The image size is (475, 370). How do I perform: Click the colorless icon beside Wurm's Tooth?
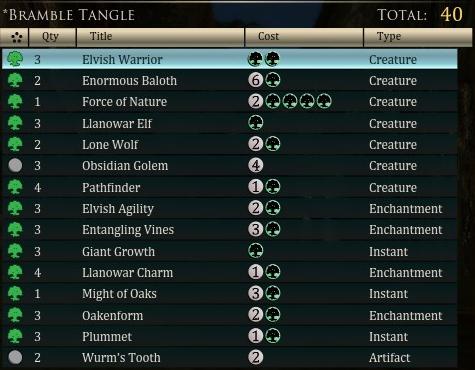[15, 357]
